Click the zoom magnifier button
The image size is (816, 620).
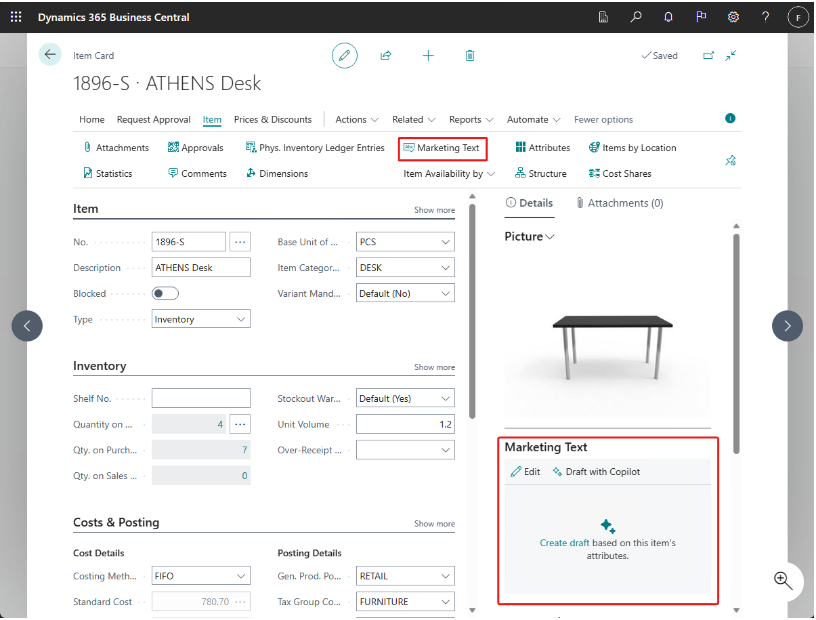(783, 580)
